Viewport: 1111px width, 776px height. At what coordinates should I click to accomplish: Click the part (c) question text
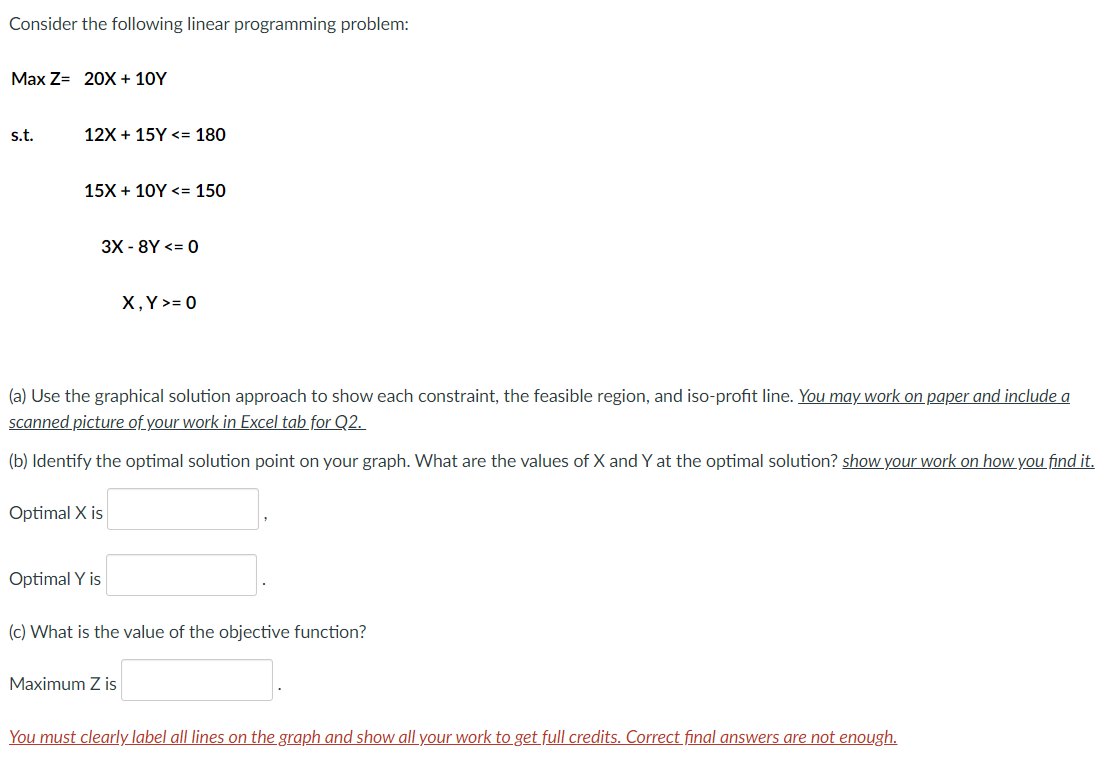coord(187,631)
